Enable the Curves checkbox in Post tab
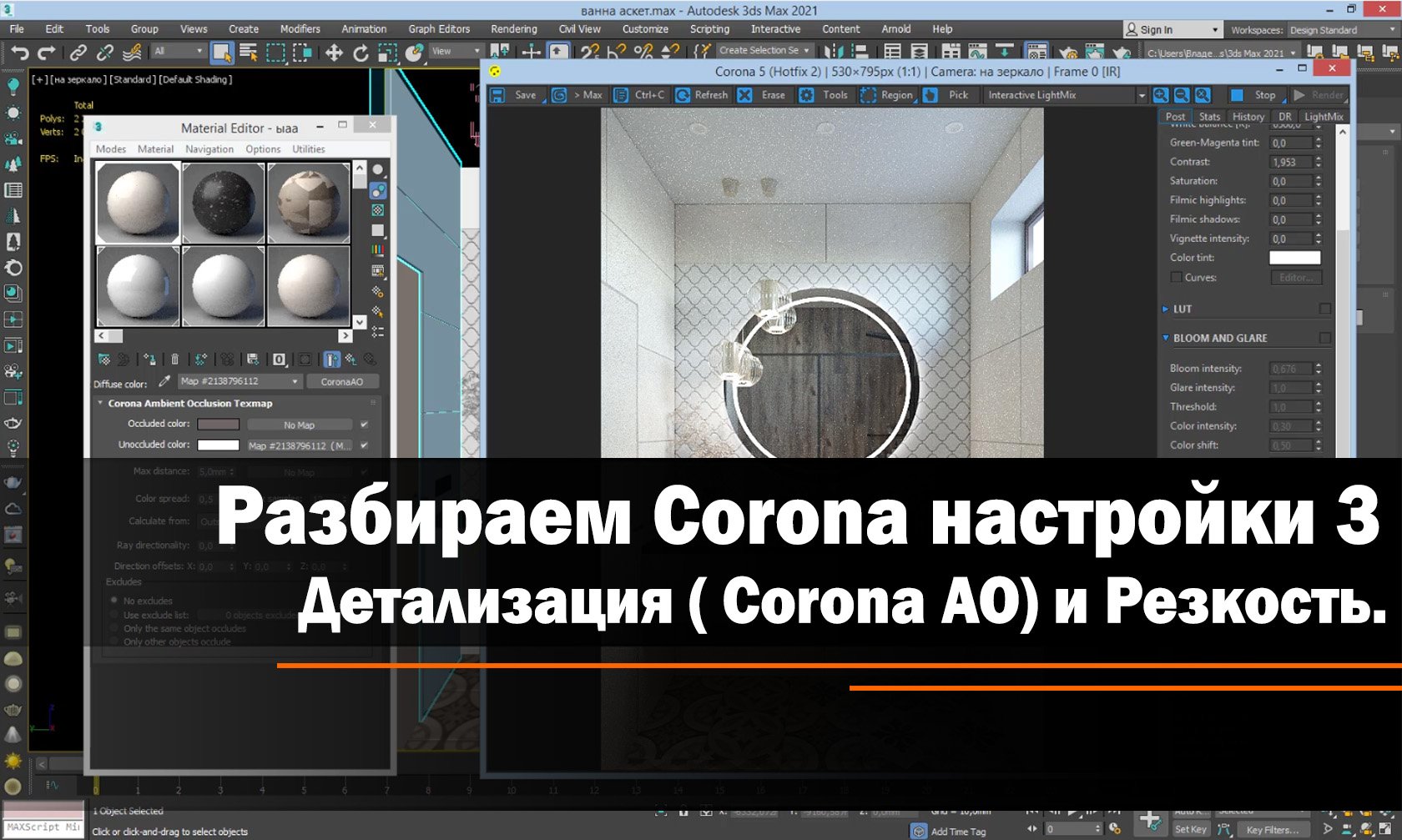 1176,277
